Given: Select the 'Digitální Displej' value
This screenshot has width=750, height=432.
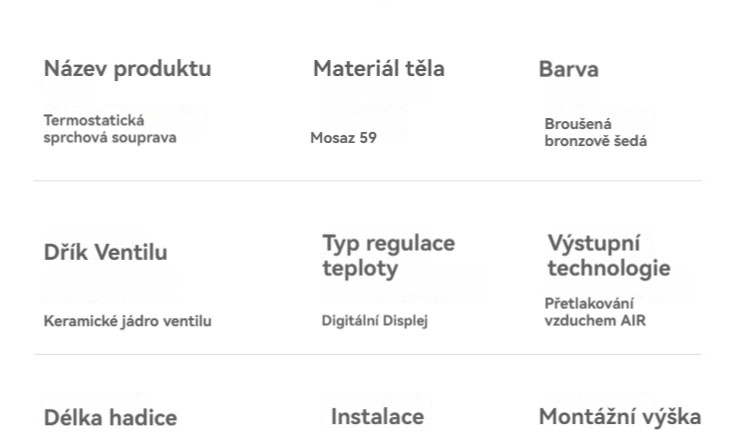Looking at the screenshot, I should [374, 321].
